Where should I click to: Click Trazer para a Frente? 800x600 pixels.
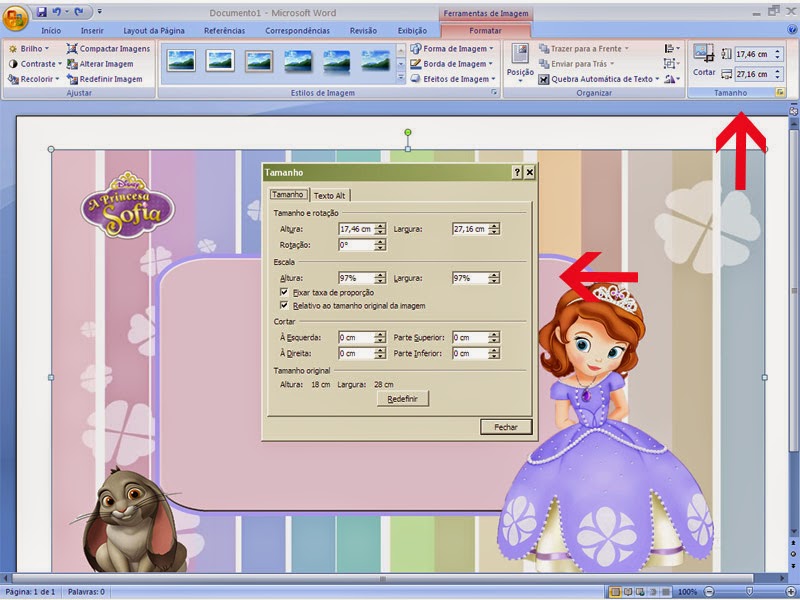[584, 48]
